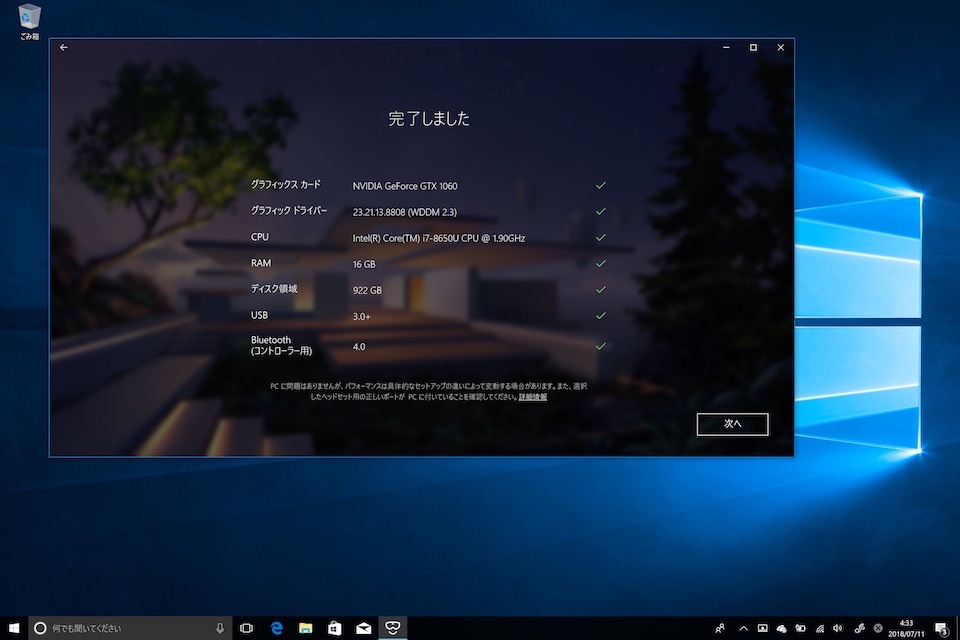Image resolution: width=960 pixels, height=640 pixels.
Task: Open File Explorer from the taskbar
Action: tap(305, 628)
